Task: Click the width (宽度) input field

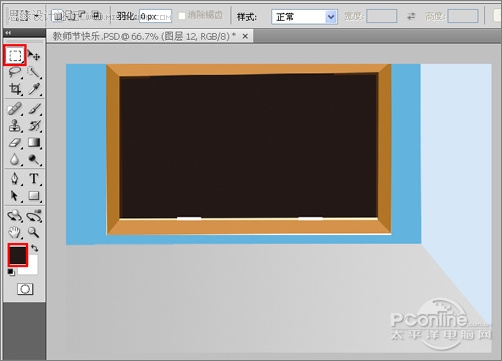Action: pos(382,16)
